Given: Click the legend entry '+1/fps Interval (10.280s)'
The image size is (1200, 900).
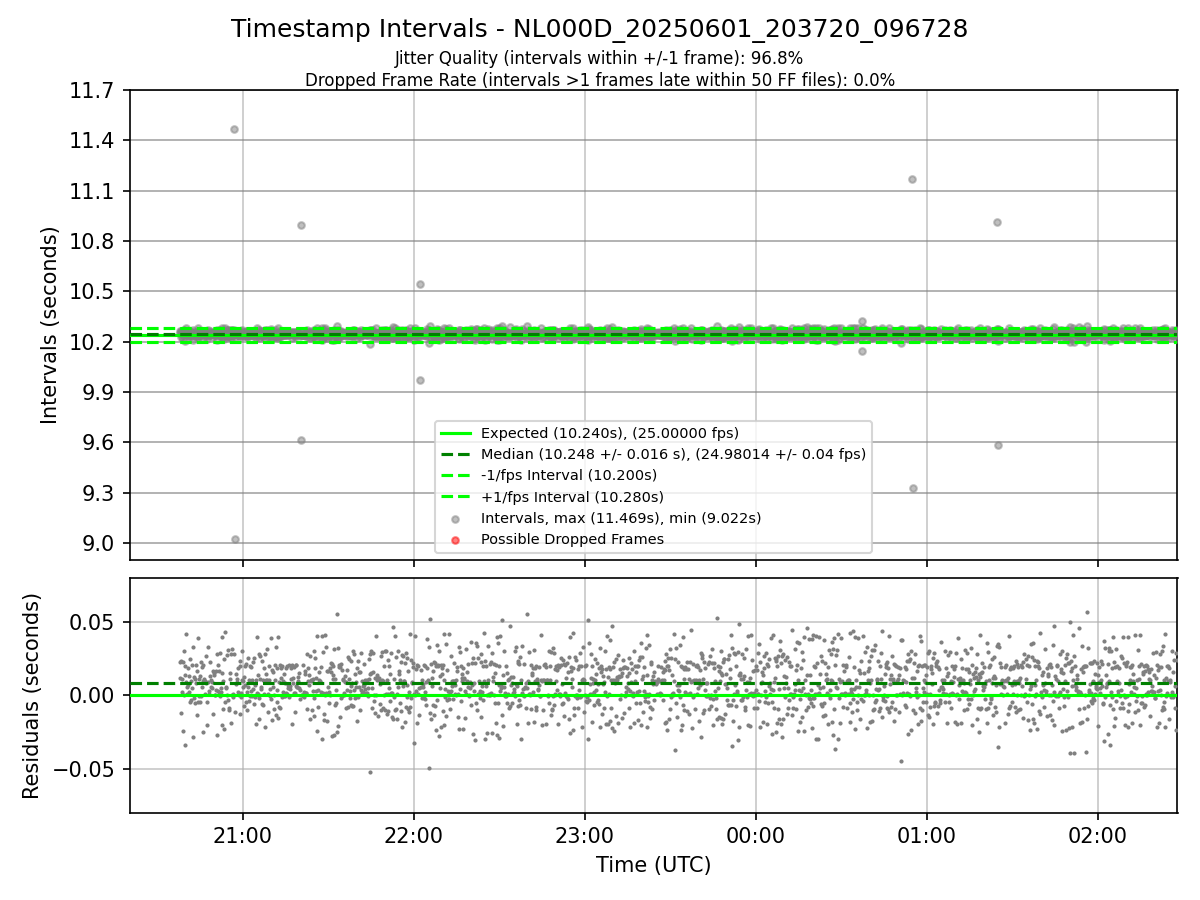Looking at the screenshot, I should tap(572, 497).
